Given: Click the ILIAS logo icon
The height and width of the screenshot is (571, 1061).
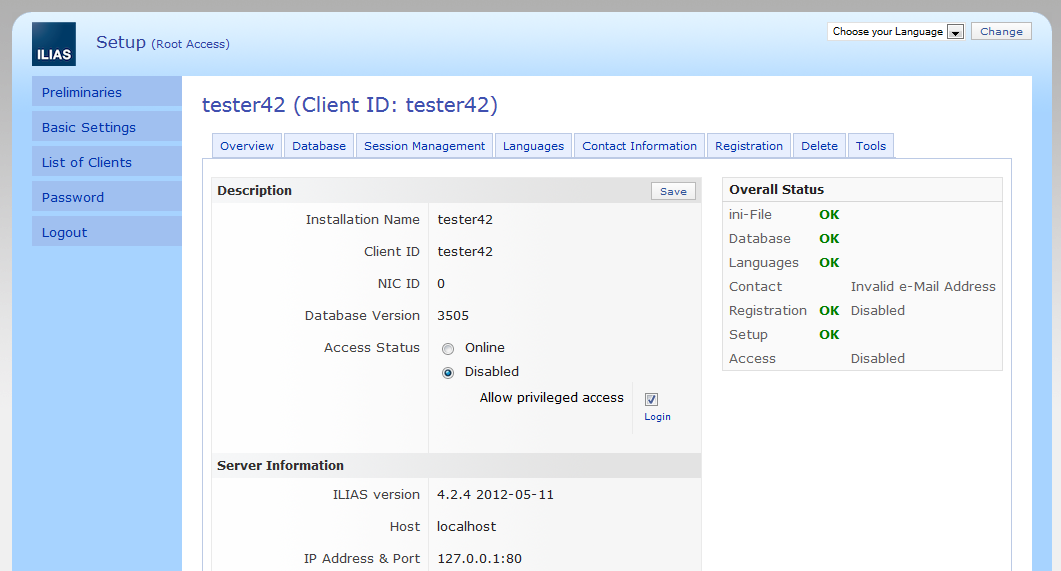Looking at the screenshot, I should pyautogui.click(x=53, y=44).
